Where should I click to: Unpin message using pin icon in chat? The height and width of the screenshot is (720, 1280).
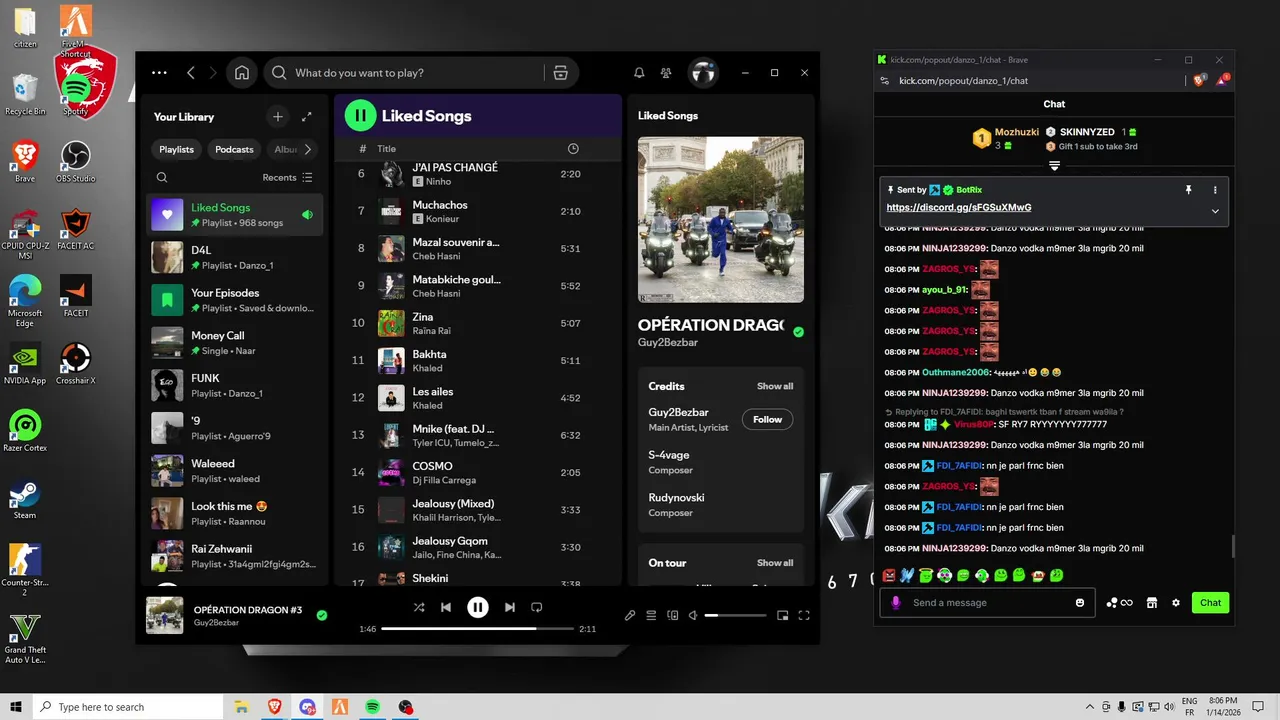click(x=1188, y=190)
